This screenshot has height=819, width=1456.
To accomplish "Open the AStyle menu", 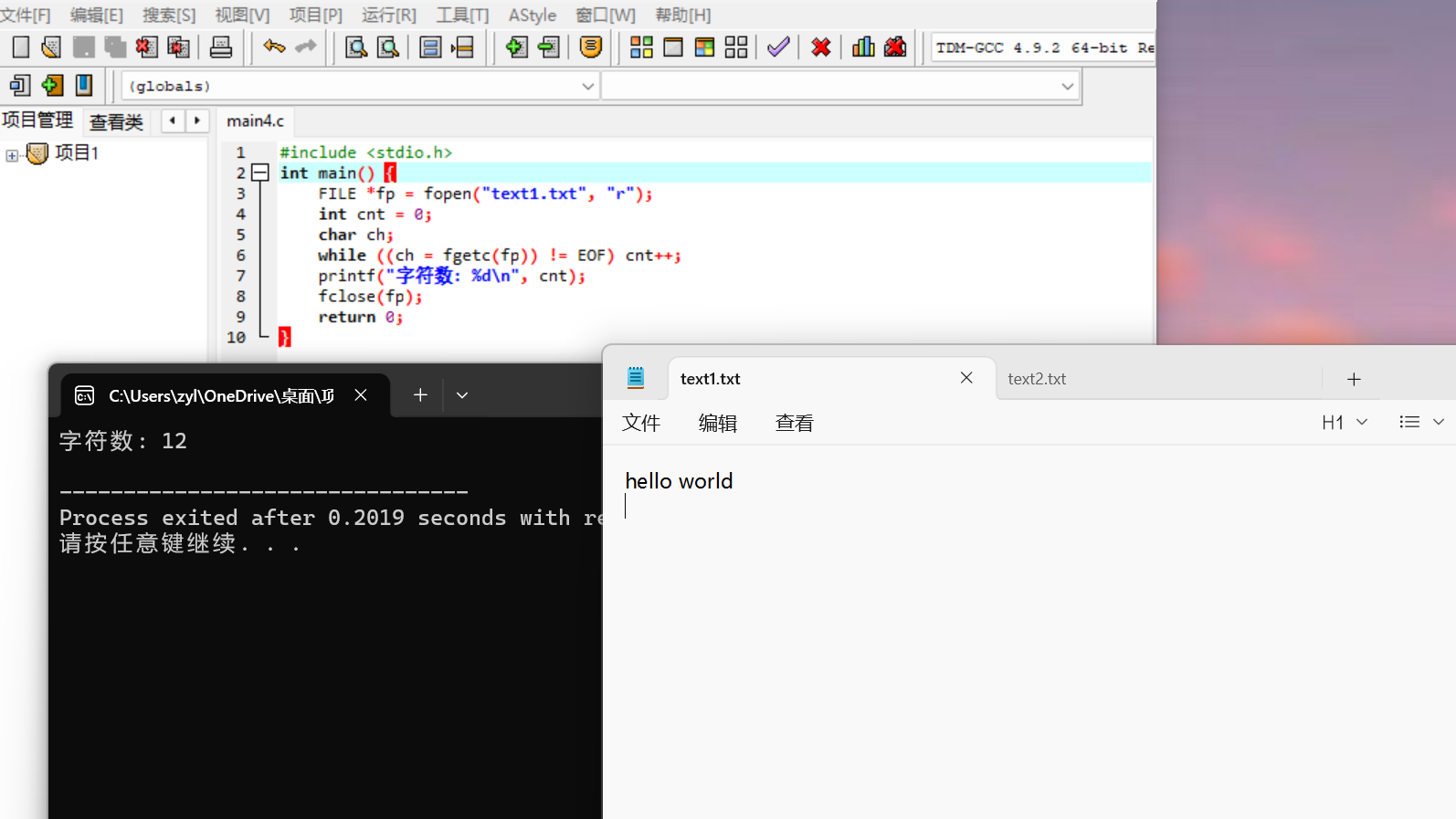I will coord(533,15).
